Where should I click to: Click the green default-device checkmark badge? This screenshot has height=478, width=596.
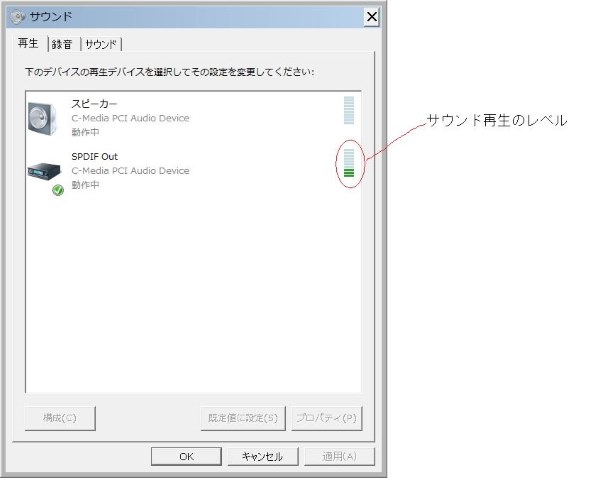click(x=58, y=190)
